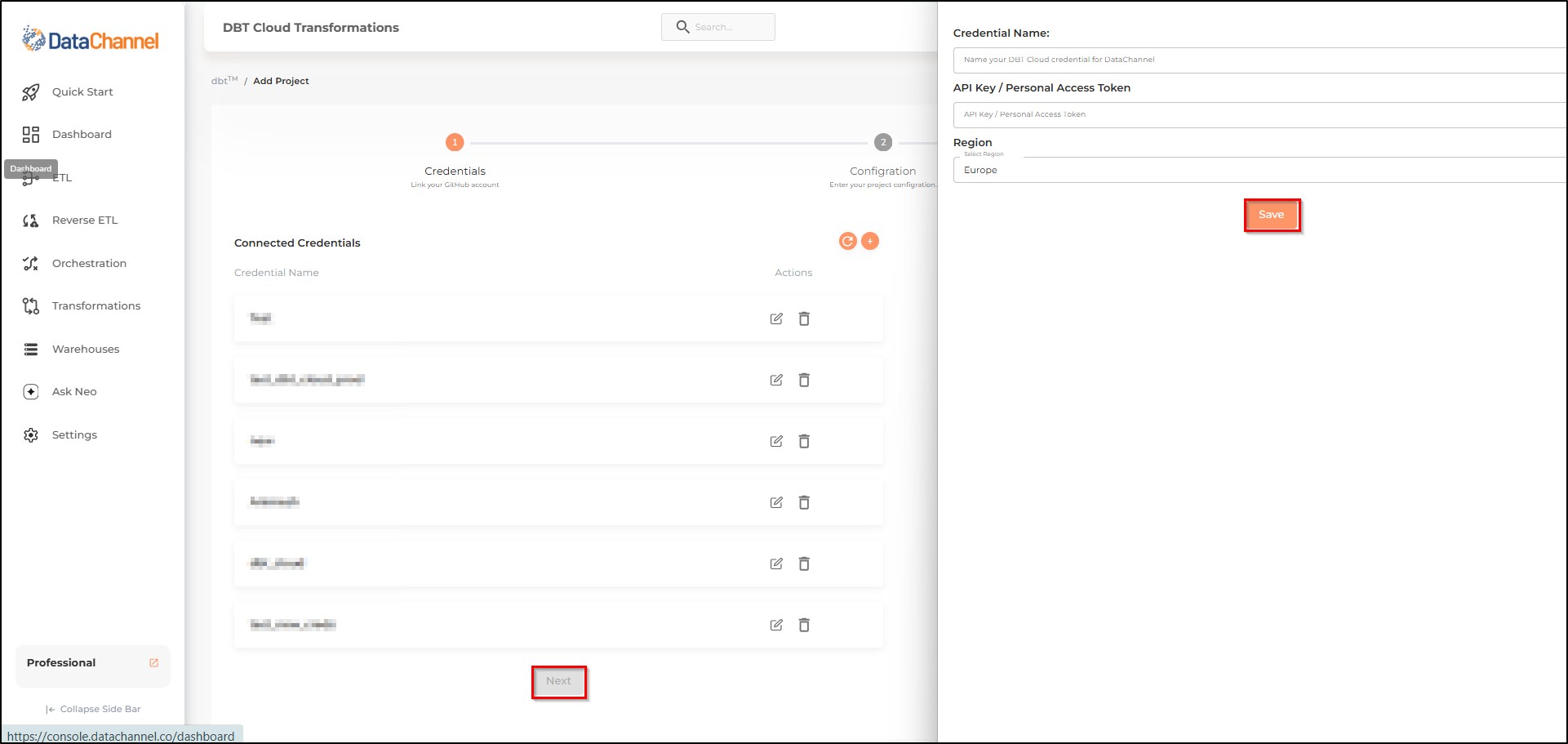Go to Dashboard in the sidebar
This screenshot has height=744, width=1568.
pyautogui.click(x=82, y=135)
